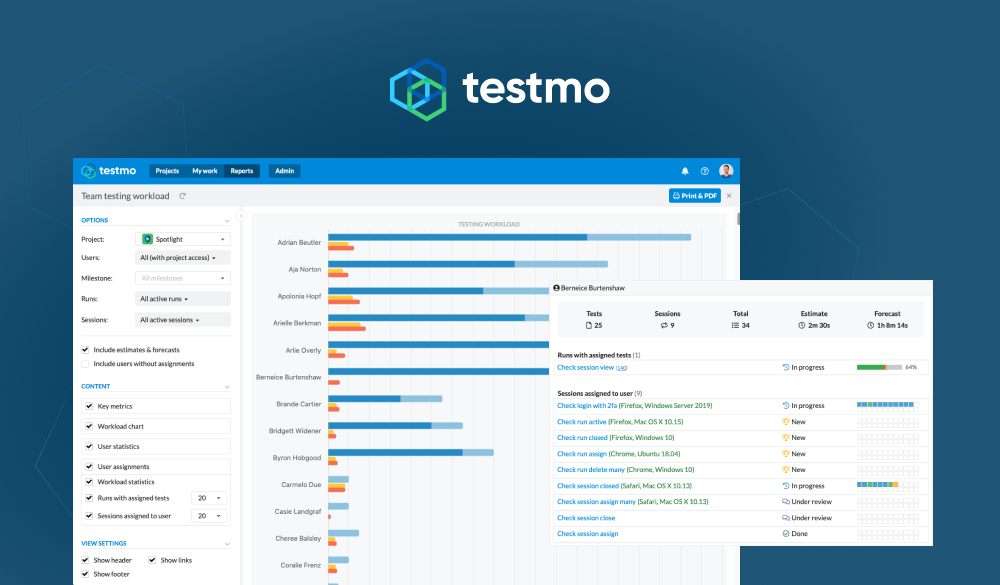Click status icon for Check session closed
Viewport: 1000px width, 585px height.
coord(786,485)
